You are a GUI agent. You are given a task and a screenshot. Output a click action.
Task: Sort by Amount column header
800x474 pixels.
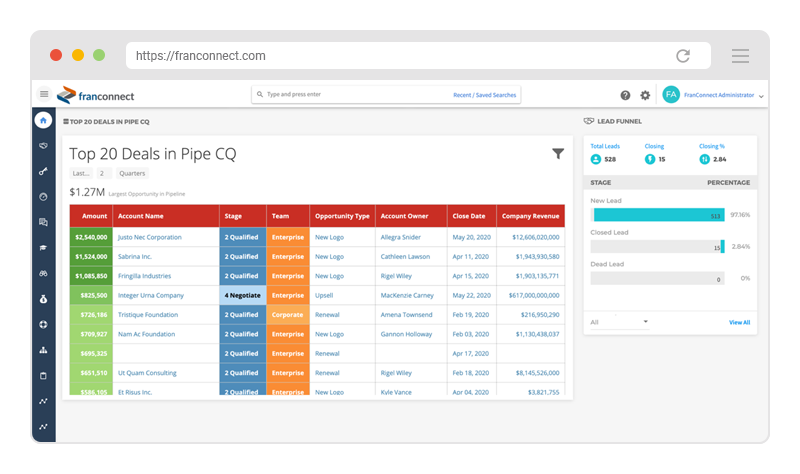tap(95, 216)
